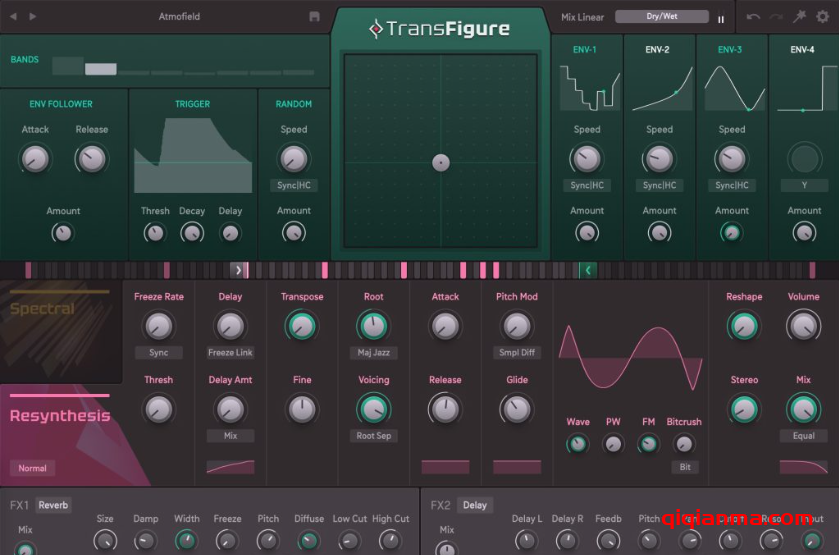This screenshot has height=555, width=839.
Task: Open the Normal mode dropdown
Action: tap(32, 468)
